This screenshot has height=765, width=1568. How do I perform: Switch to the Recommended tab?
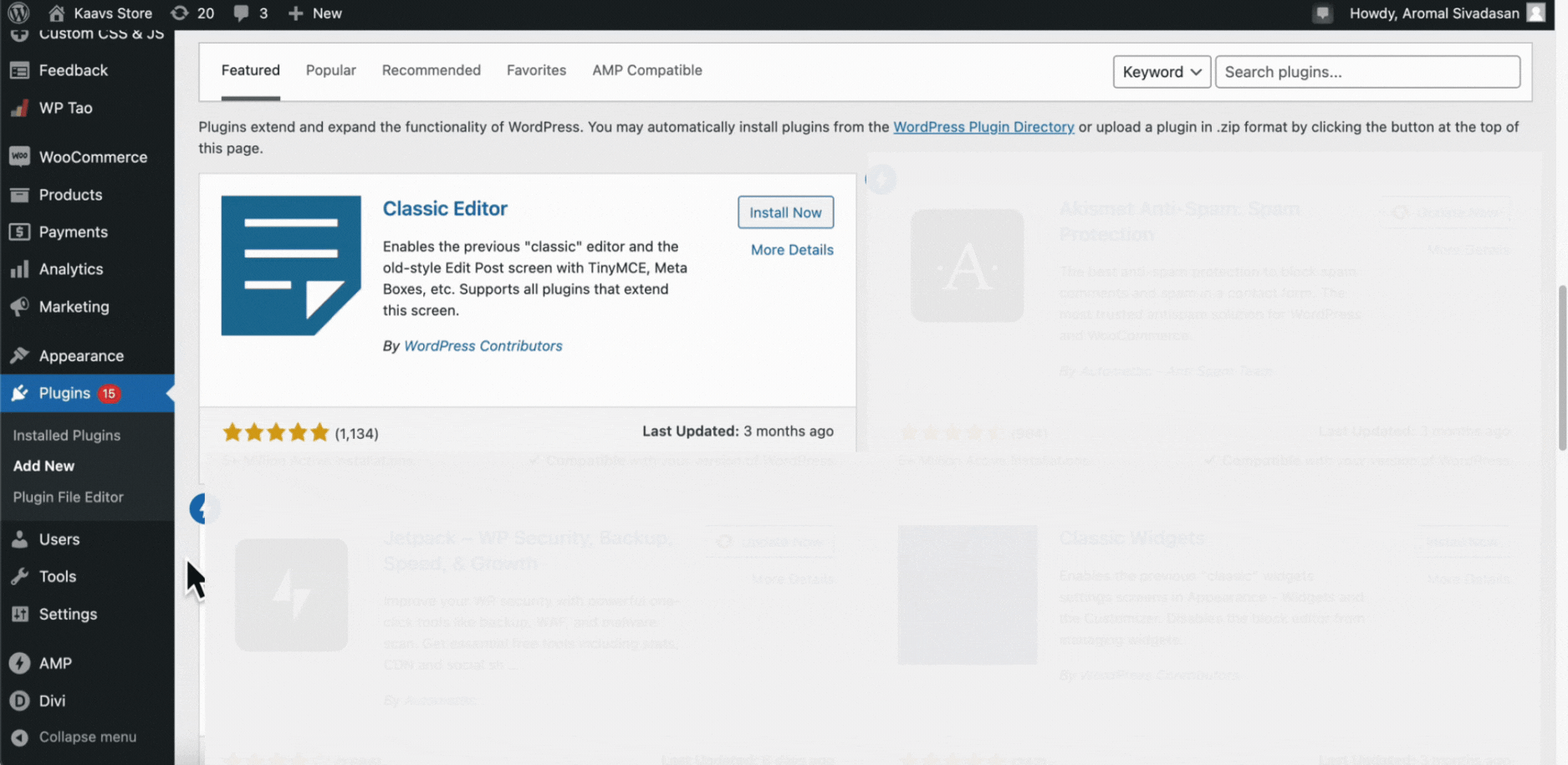tap(431, 70)
